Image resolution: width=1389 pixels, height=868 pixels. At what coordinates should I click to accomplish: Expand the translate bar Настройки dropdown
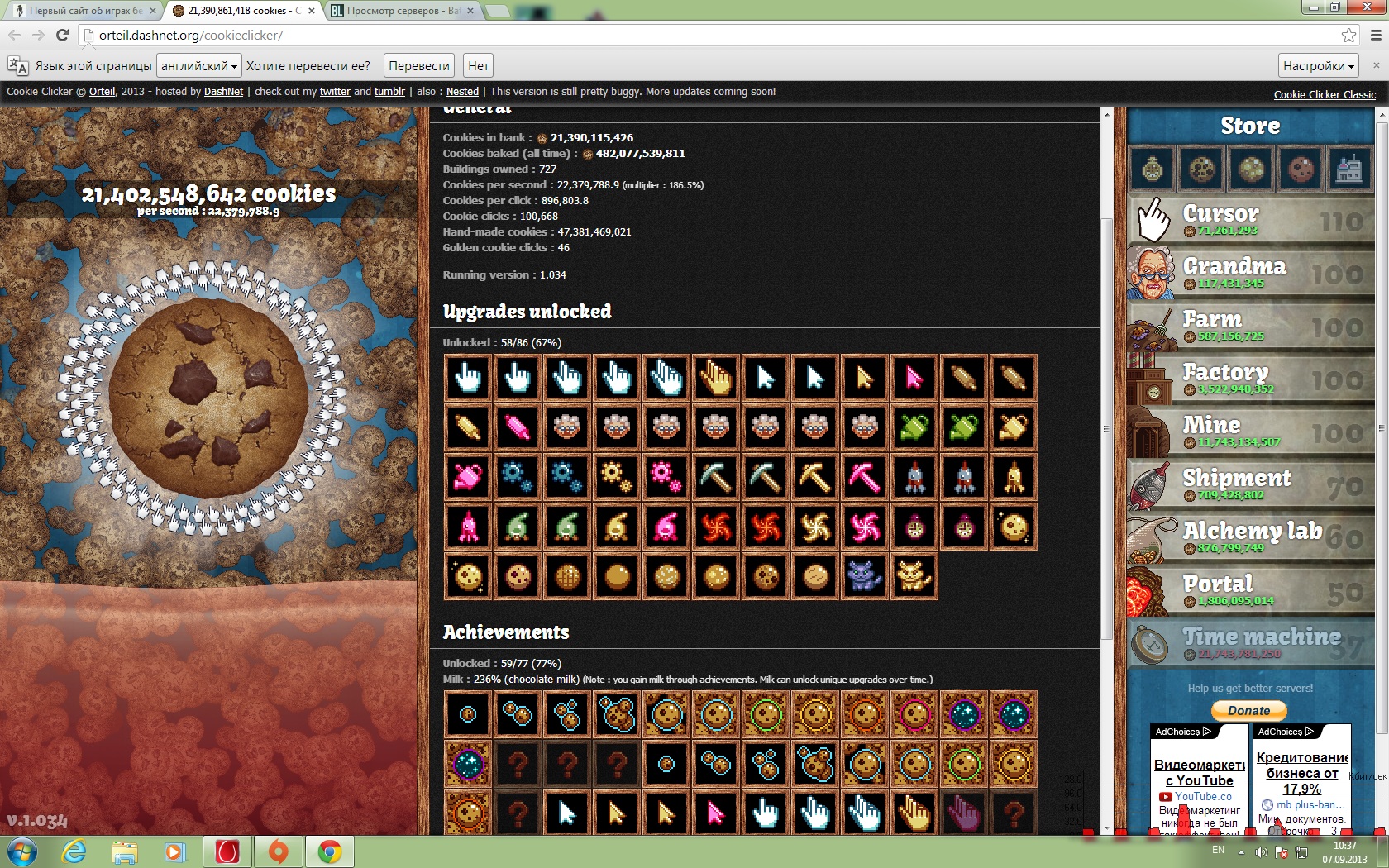(x=1318, y=66)
